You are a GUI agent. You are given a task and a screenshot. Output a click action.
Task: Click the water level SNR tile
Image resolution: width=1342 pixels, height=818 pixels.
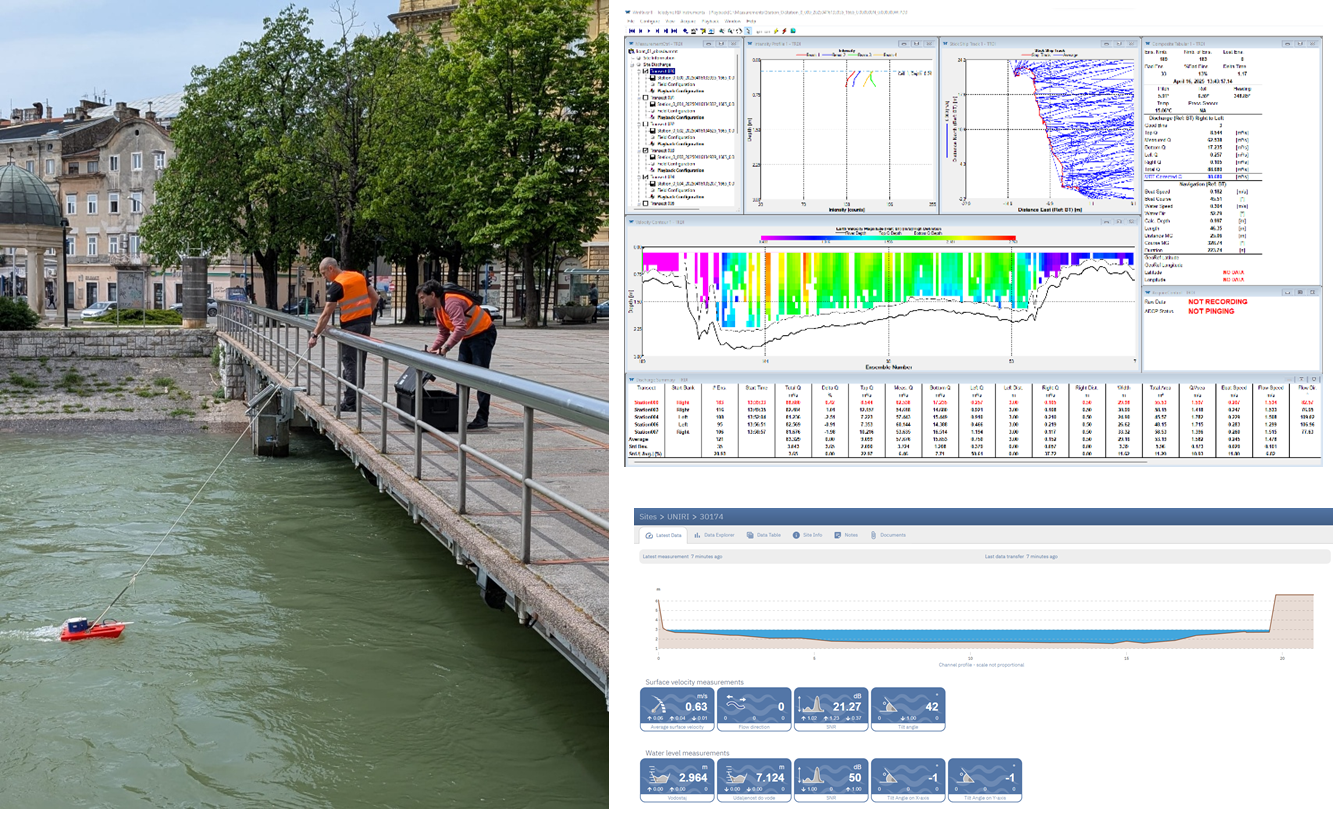point(831,780)
